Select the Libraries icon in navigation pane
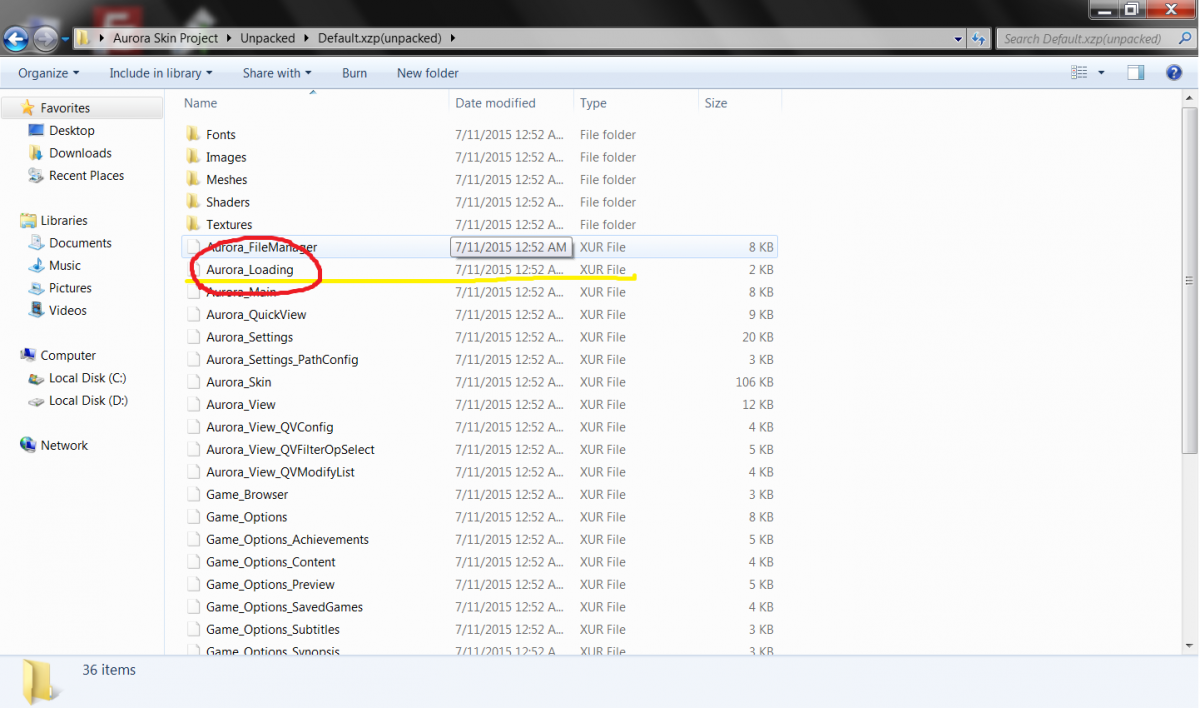The width and height of the screenshot is (1200, 708). (27, 221)
